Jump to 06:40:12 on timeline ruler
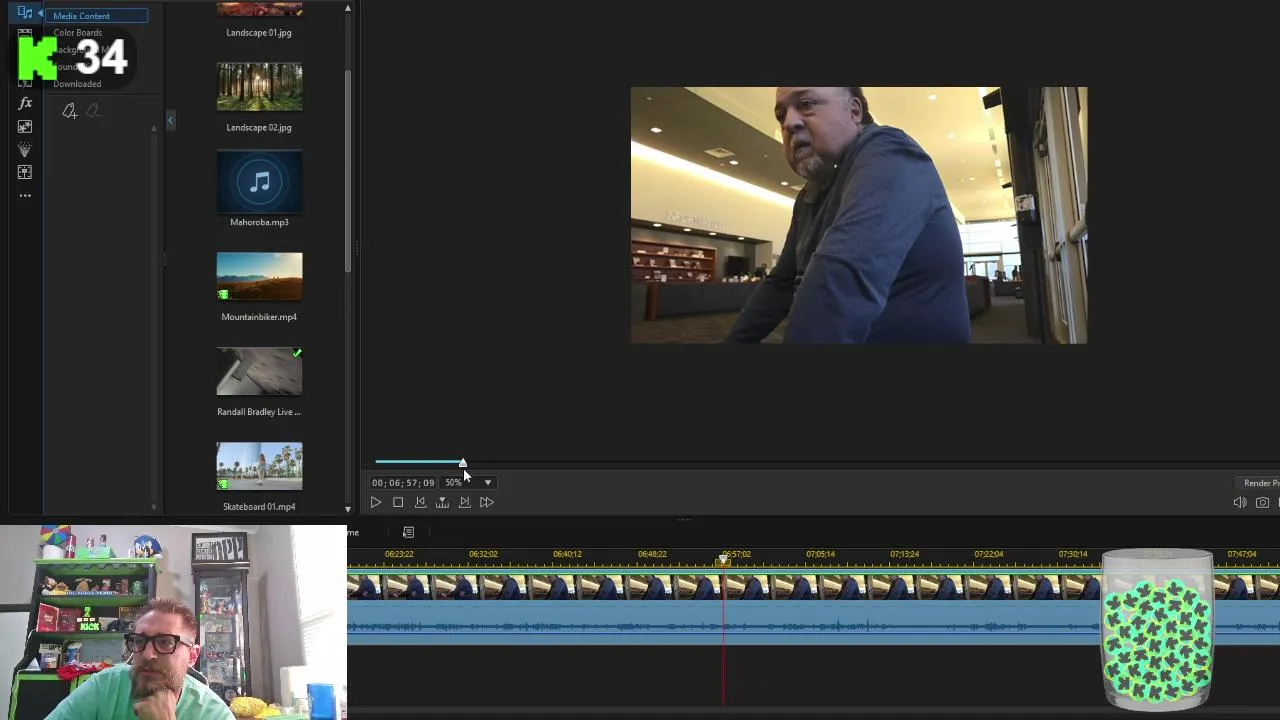The width and height of the screenshot is (1280, 720). pyautogui.click(x=567, y=554)
